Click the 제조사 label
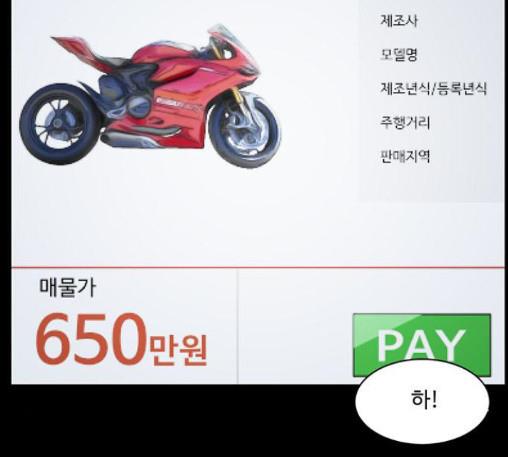Viewport: 508px width, 457px height. click(399, 21)
